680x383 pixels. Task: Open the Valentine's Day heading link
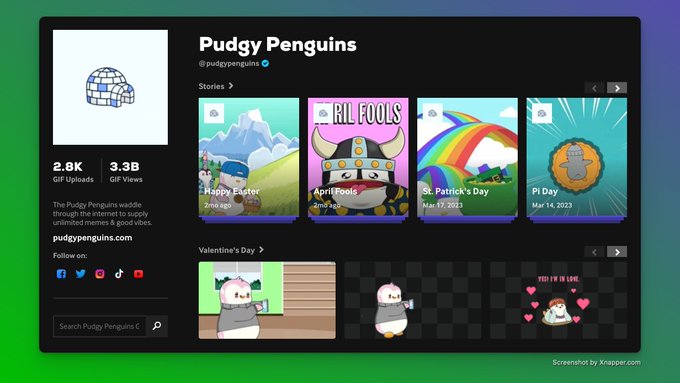[226, 250]
